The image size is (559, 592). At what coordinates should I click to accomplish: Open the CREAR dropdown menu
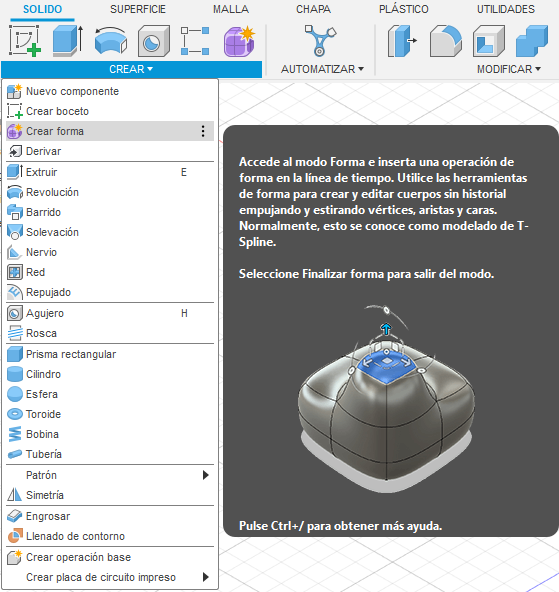click(x=131, y=69)
